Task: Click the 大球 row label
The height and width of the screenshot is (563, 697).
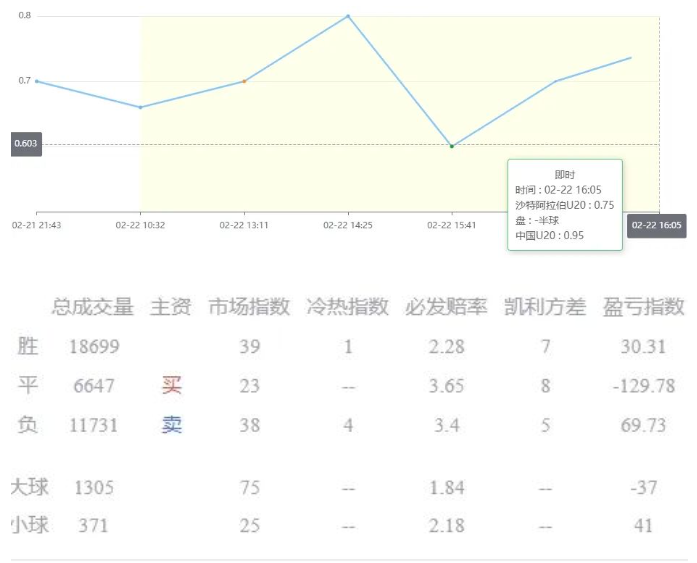Action: click(x=29, y=488)
